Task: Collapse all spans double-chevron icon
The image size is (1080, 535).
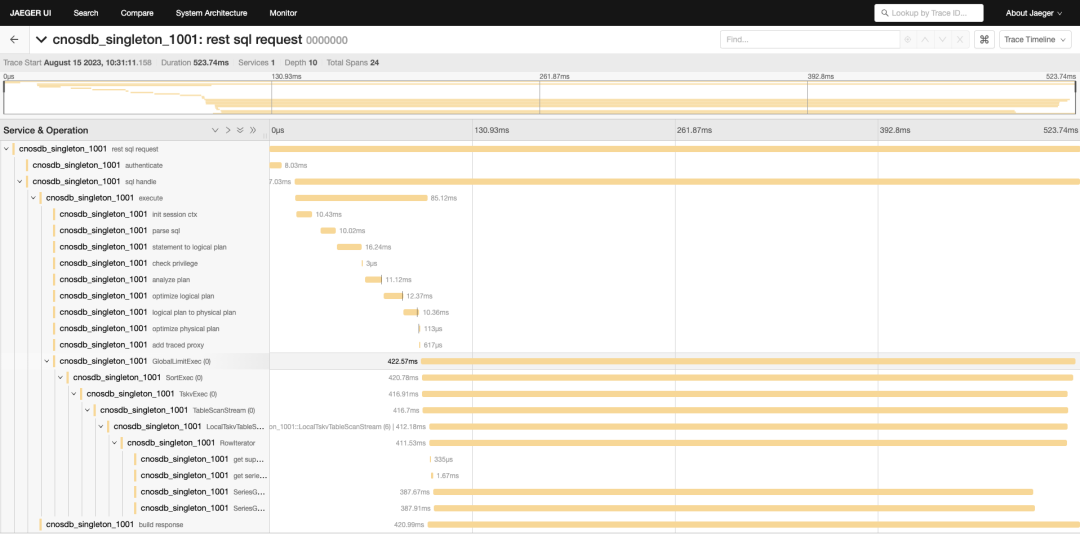Action: coord(253,130)
